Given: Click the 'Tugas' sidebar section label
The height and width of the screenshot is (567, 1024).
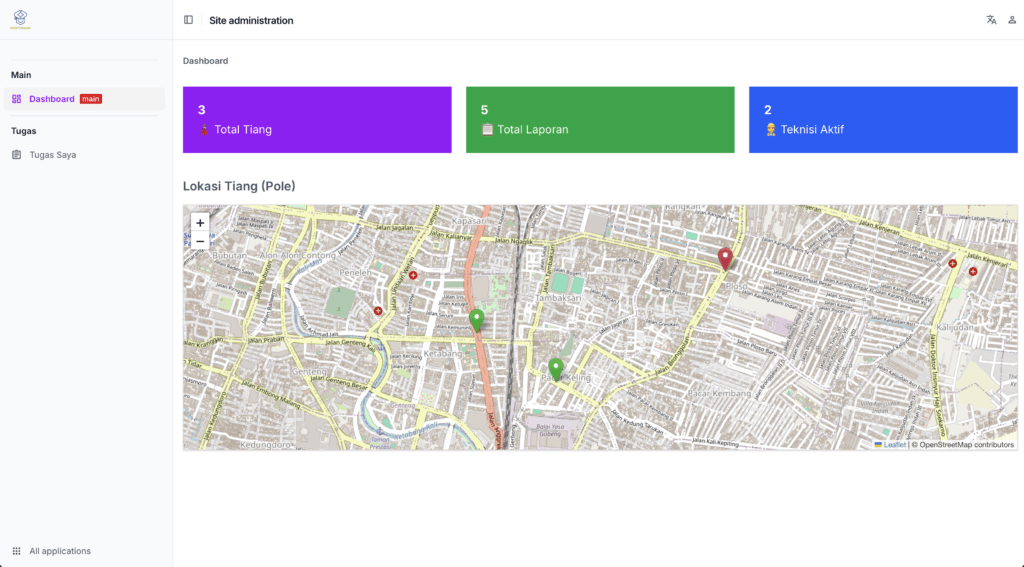Looking at the screenshot, I should click(x=24, y=131).
